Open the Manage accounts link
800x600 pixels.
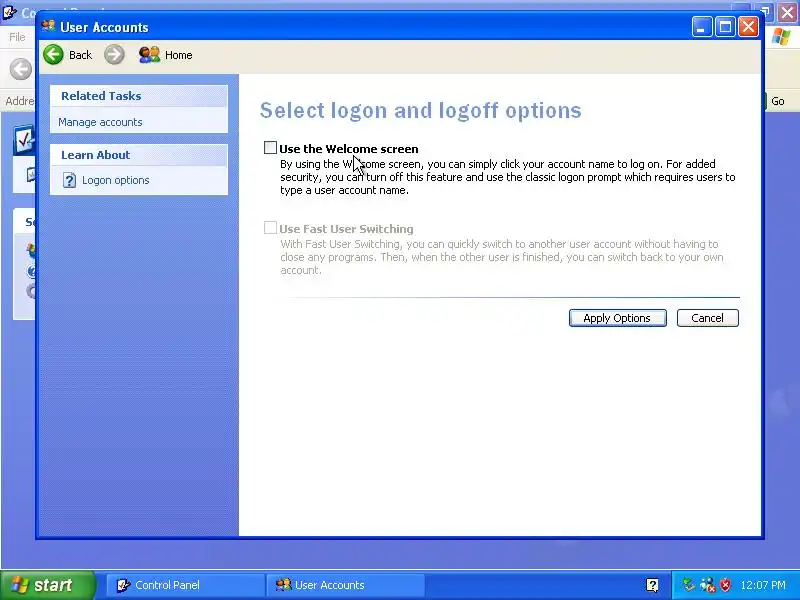point(100,122)
